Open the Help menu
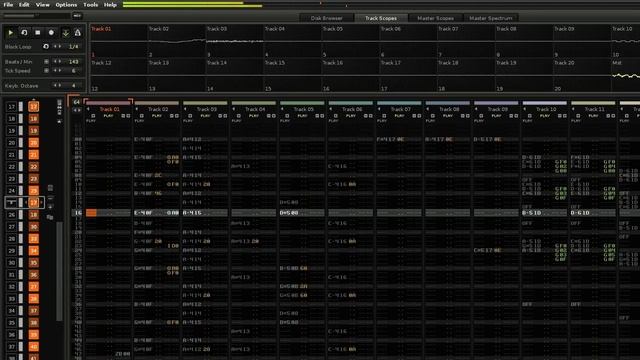The width and height of the screenshot is (640, 360). 110,5
